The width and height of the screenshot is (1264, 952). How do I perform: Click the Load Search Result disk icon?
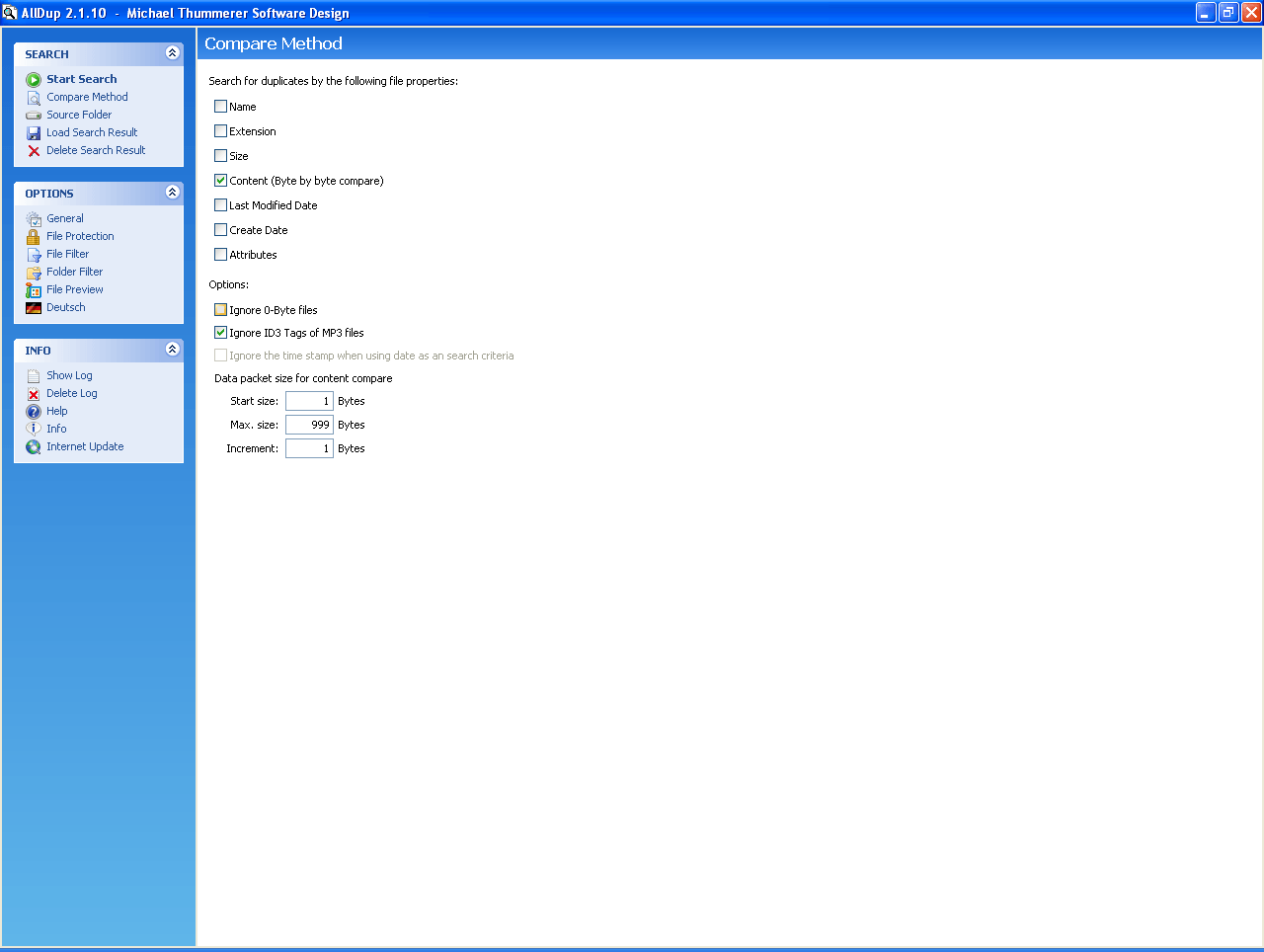pos(34,132)
